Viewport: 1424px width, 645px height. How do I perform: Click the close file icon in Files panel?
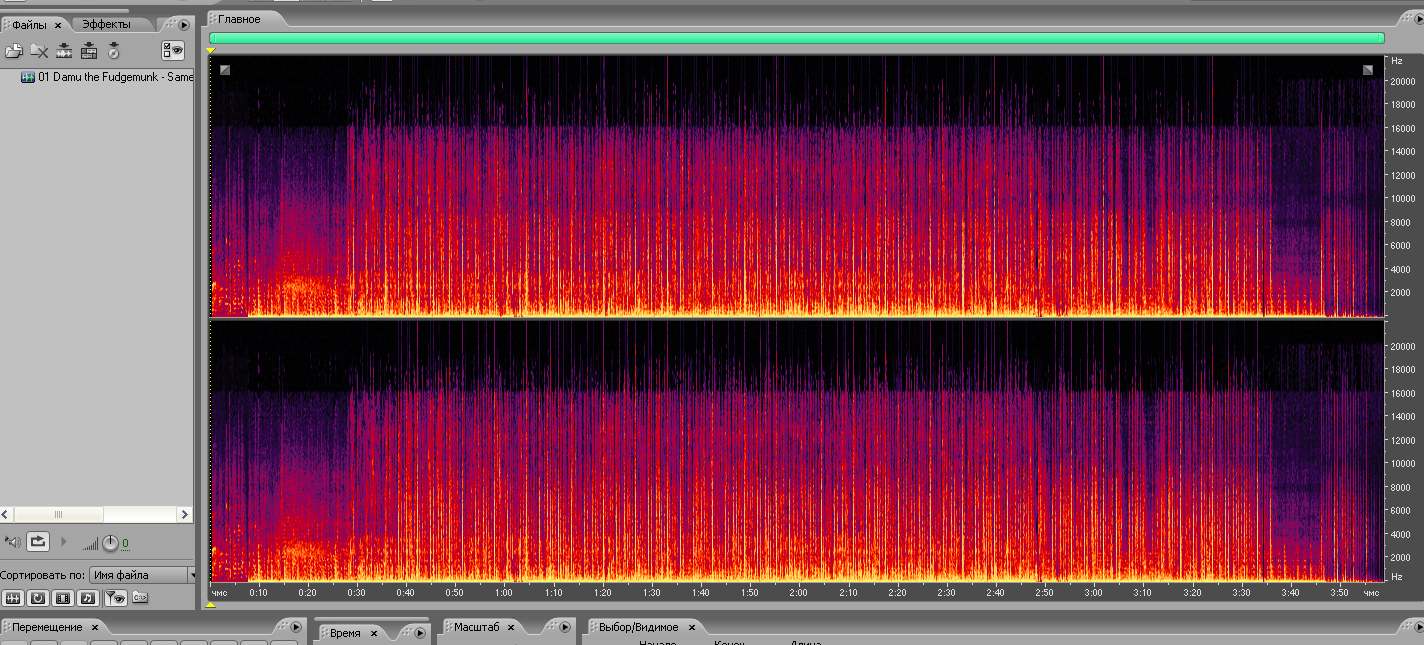pos(39,50)
